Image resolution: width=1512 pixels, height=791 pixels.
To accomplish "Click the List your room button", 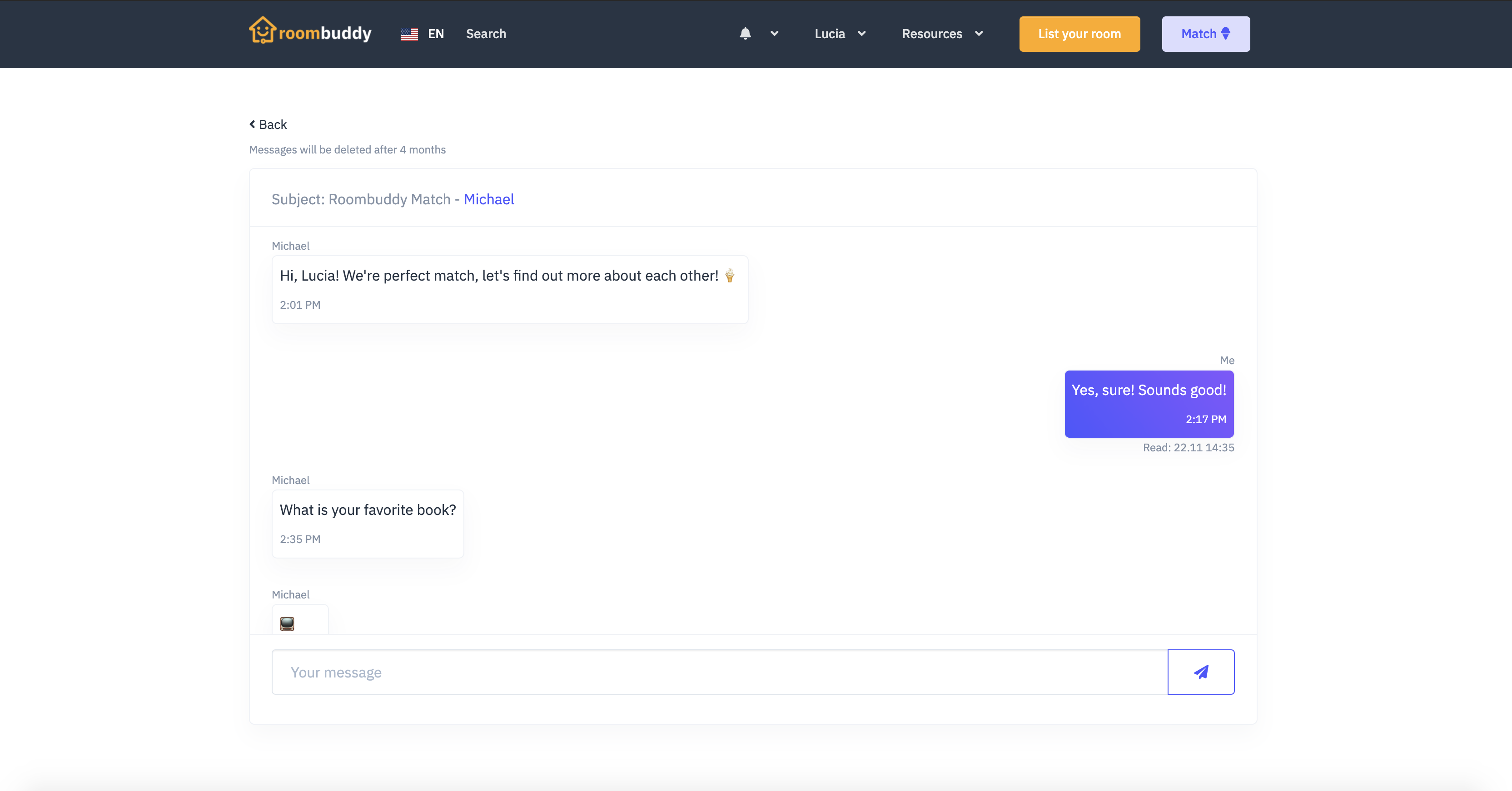I will [1079, 34].
